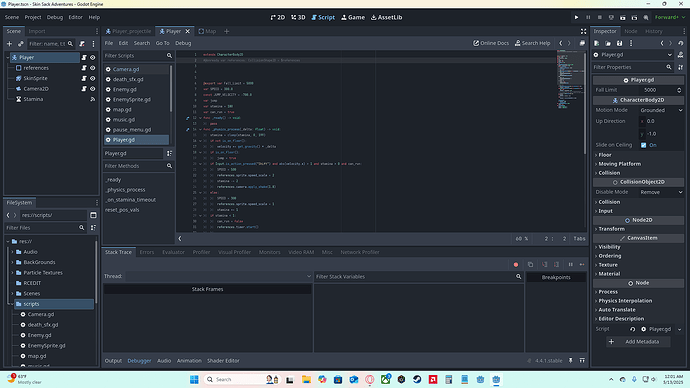Screen dimensions: 690x388
Task: Click the Filter Scripts search icon
Action: (169, 56)
